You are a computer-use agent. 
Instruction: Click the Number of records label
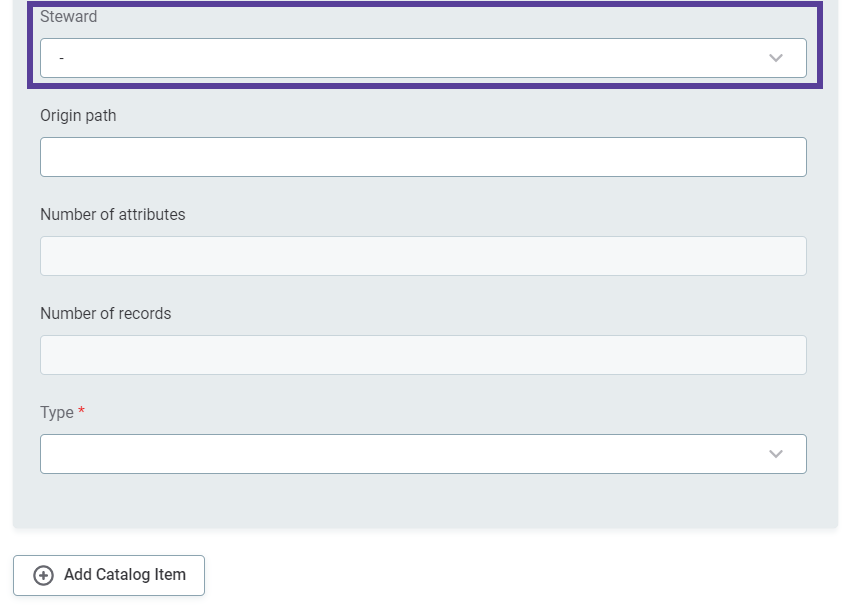pos(105,313)
